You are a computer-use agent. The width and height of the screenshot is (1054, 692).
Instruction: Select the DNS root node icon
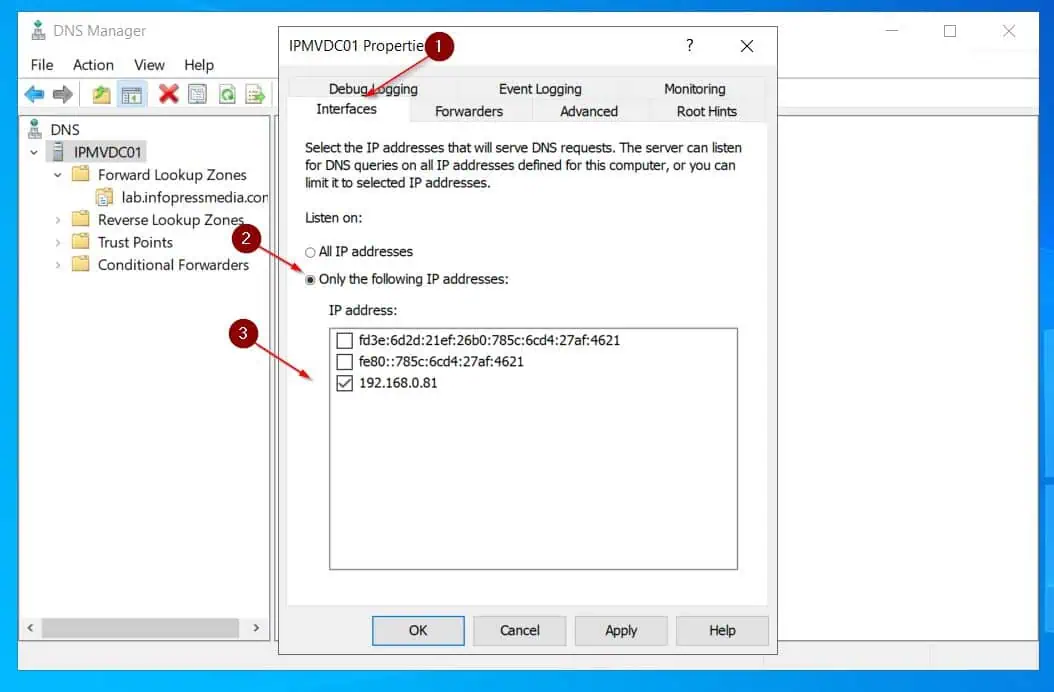click(35, 128)
